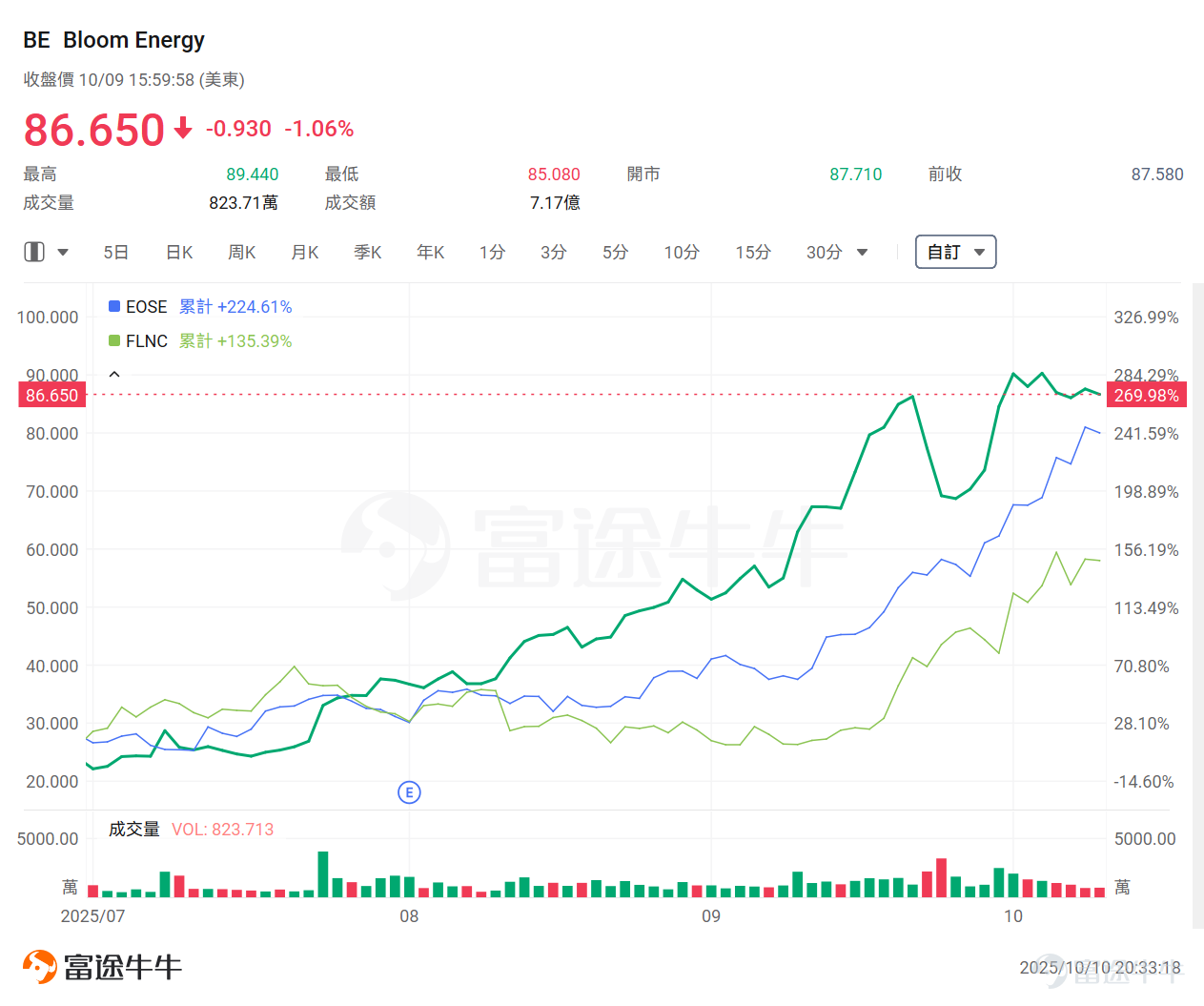Image resolution: width=1204 pixels, height=1006 pixels.
Task: Open the 自訂 custom period dropdown
Action: [955, 252]
